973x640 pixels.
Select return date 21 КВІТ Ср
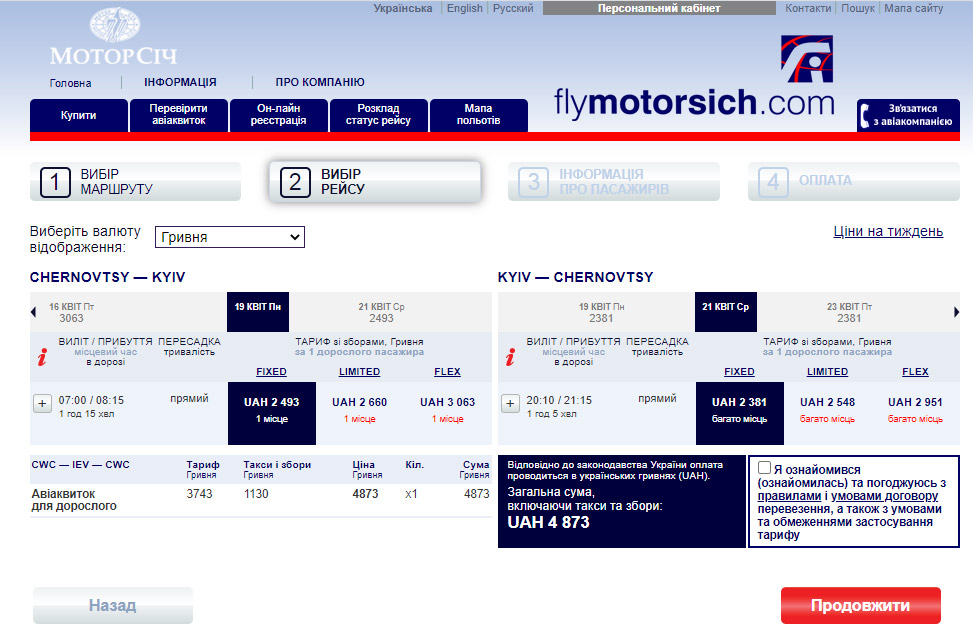pos(725,312)
